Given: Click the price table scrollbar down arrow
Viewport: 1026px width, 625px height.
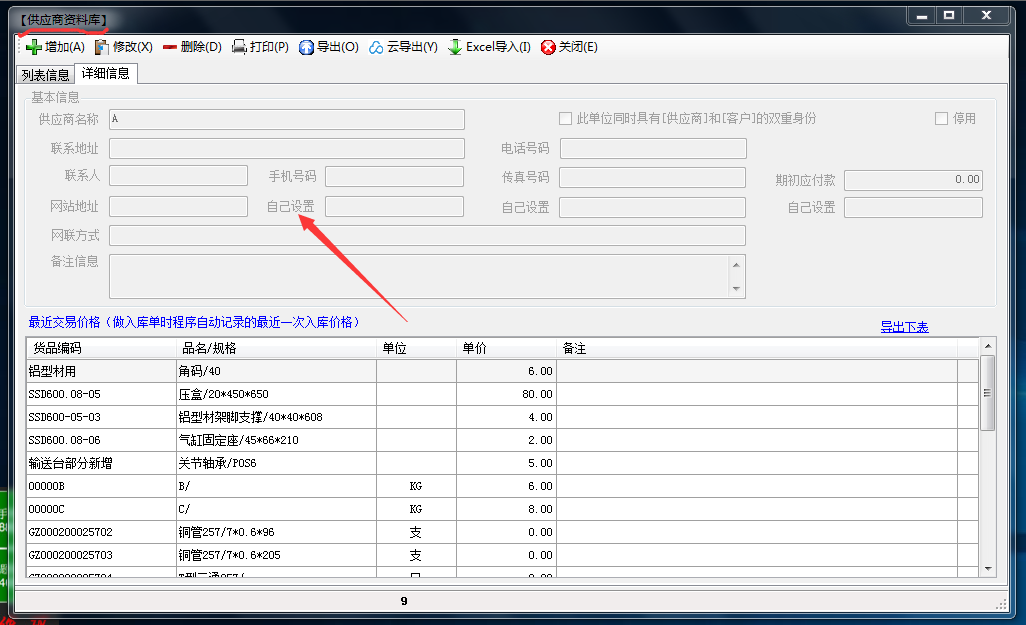Looking at the screenshot, I should pyautogui.click(x=988, y=568).
